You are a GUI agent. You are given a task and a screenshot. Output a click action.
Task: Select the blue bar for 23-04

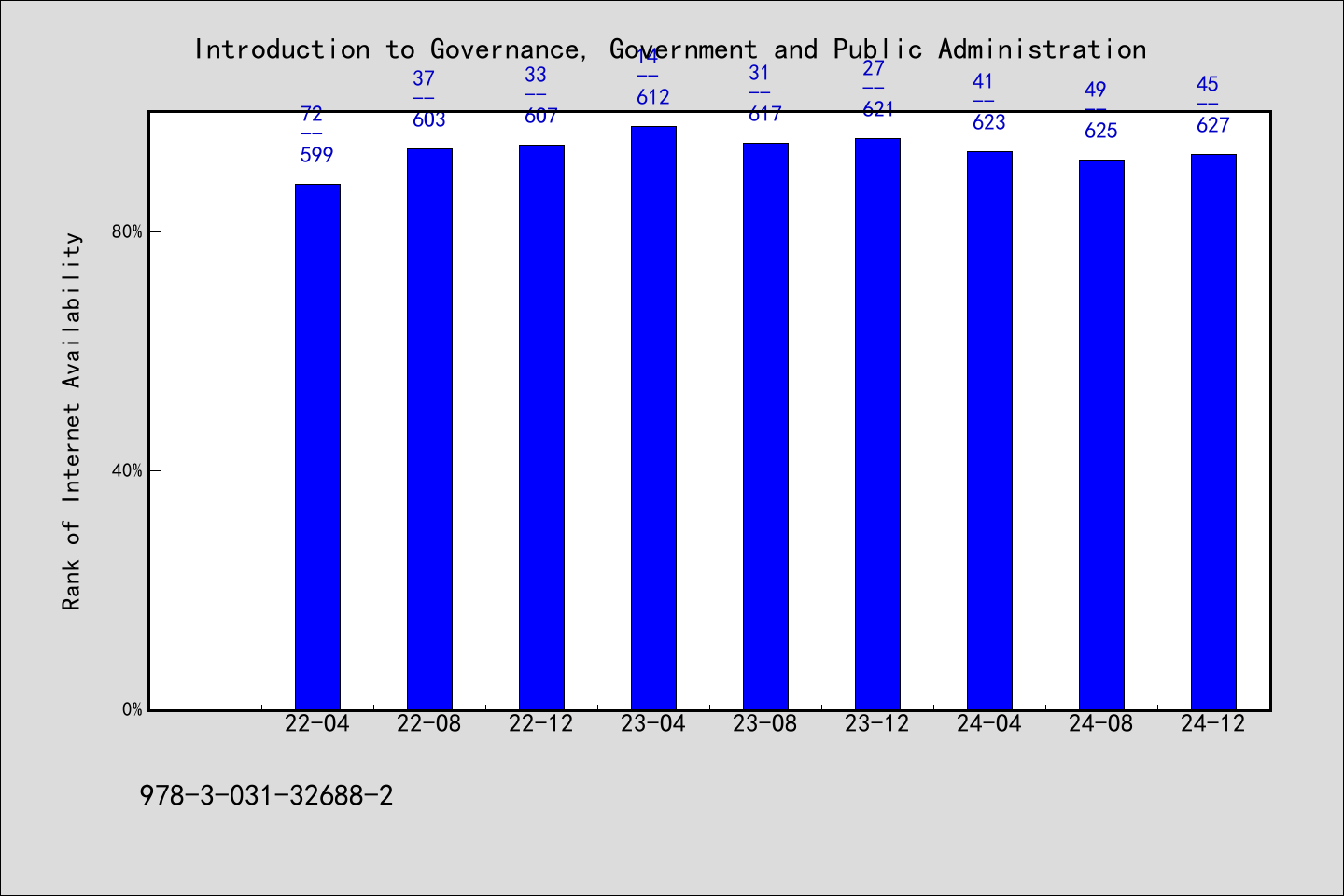pos(653,418)
